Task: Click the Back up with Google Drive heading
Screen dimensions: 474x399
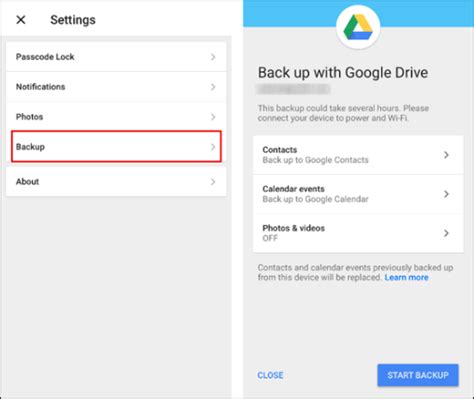Action: (343, 73)
